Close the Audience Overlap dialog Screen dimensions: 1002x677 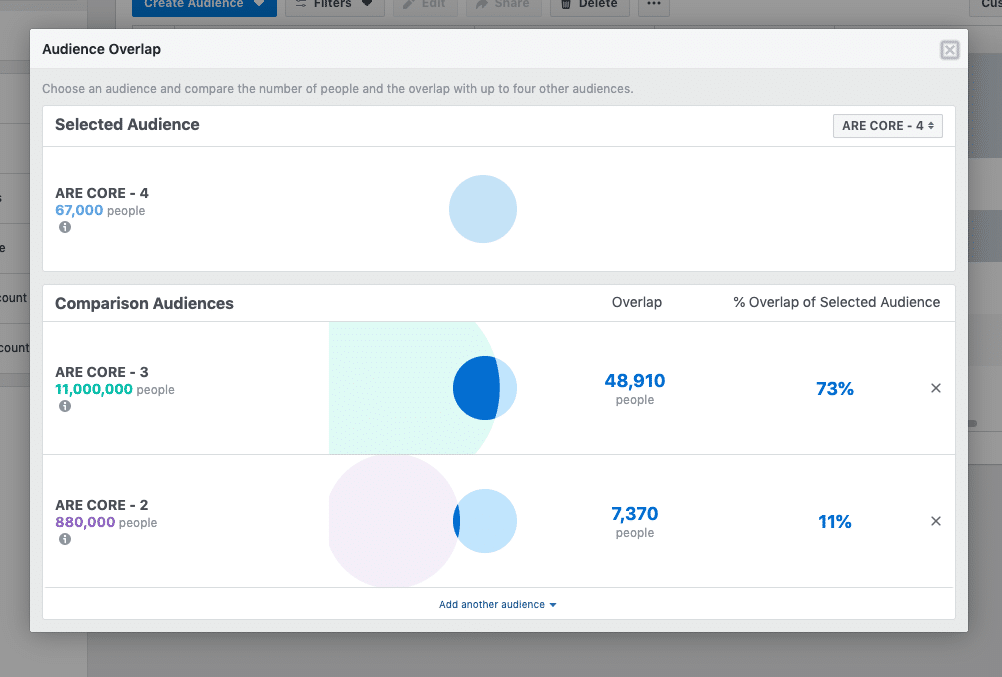coord(949,50)
